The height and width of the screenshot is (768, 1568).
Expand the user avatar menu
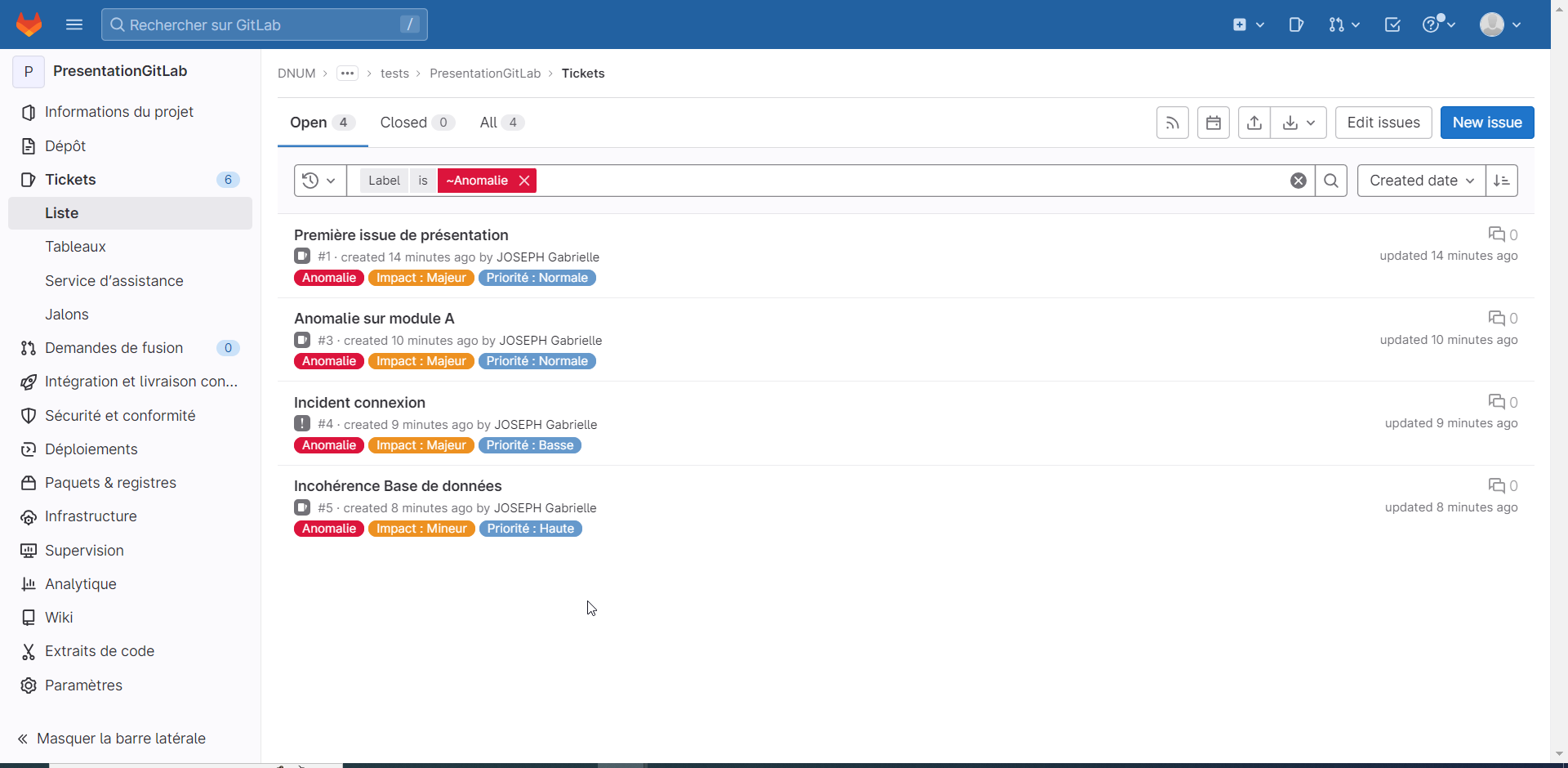pos(1500,25)
